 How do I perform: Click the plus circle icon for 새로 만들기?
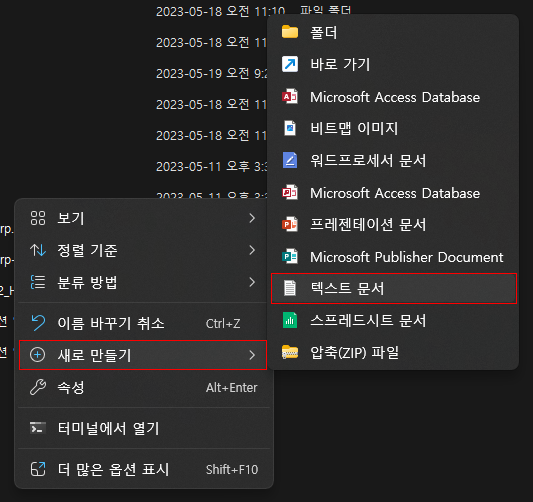(37, 355)
